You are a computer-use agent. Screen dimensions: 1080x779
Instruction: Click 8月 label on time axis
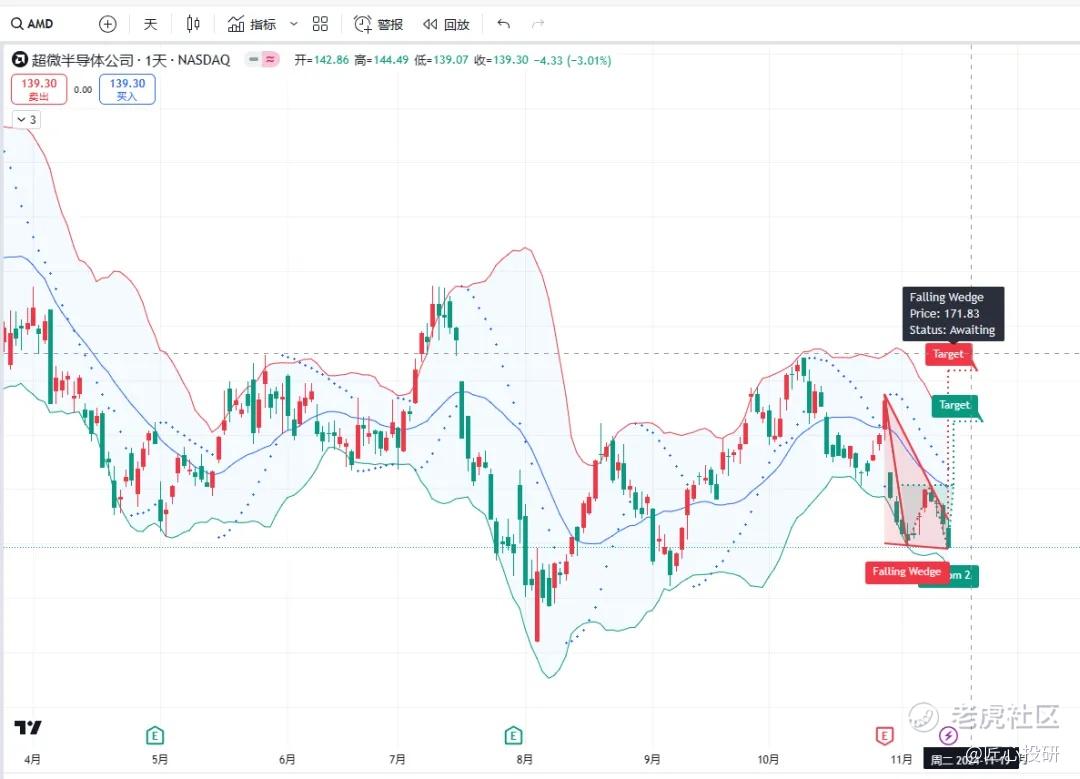[x=524, y=759]
